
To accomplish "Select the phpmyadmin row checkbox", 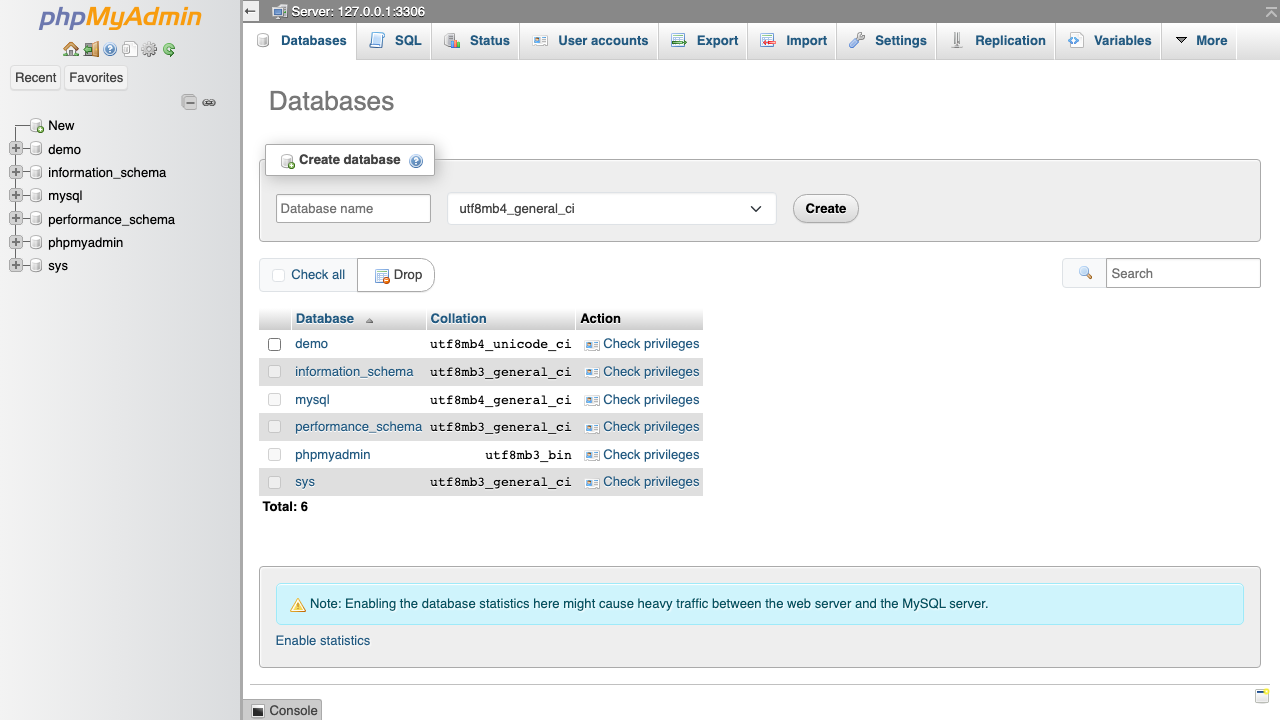I will [275, 455].
